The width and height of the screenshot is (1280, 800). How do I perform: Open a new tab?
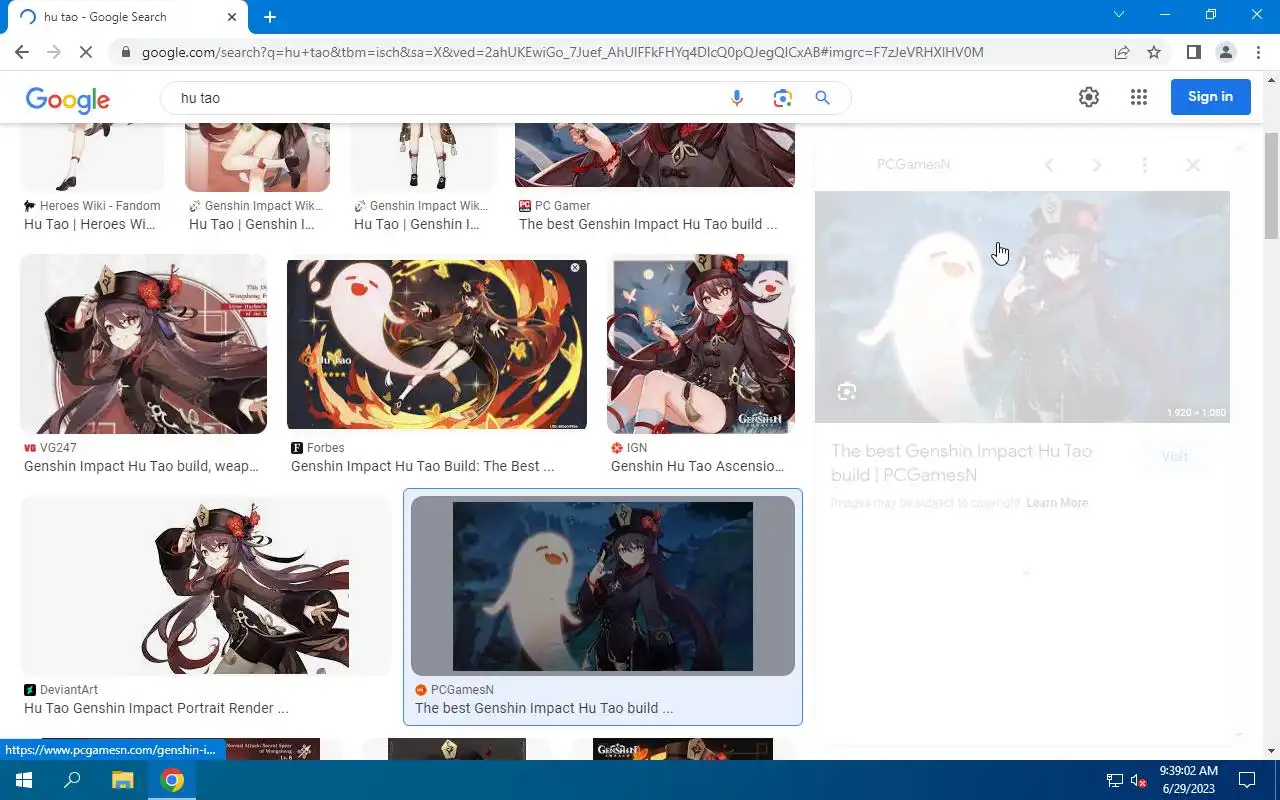270,17
